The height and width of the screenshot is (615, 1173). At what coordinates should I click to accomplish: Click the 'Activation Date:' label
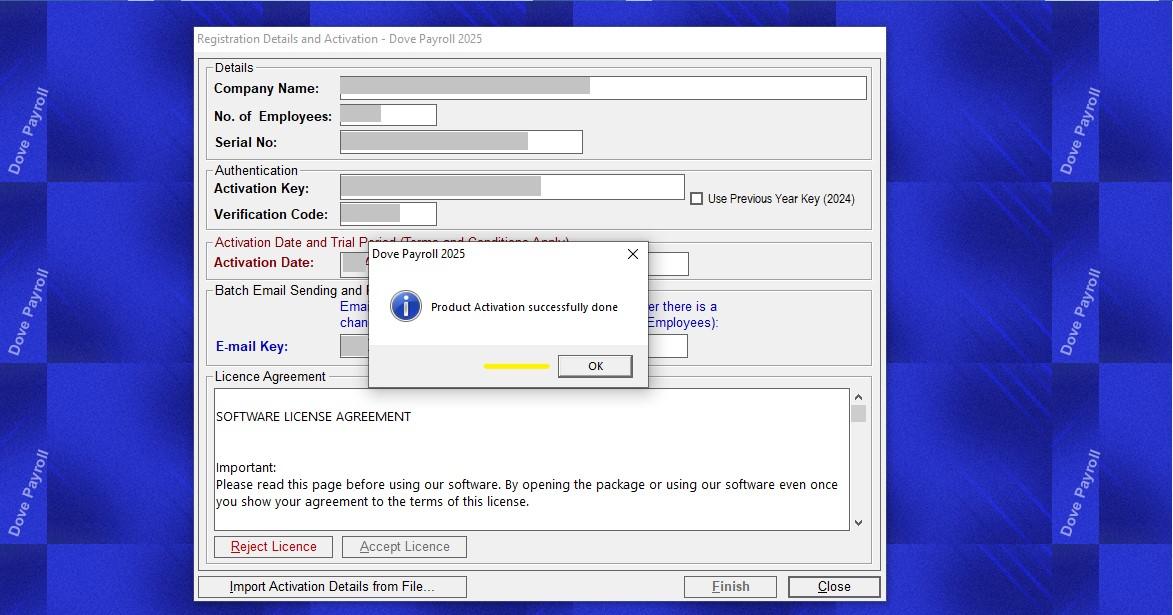(x=264, y=263)
